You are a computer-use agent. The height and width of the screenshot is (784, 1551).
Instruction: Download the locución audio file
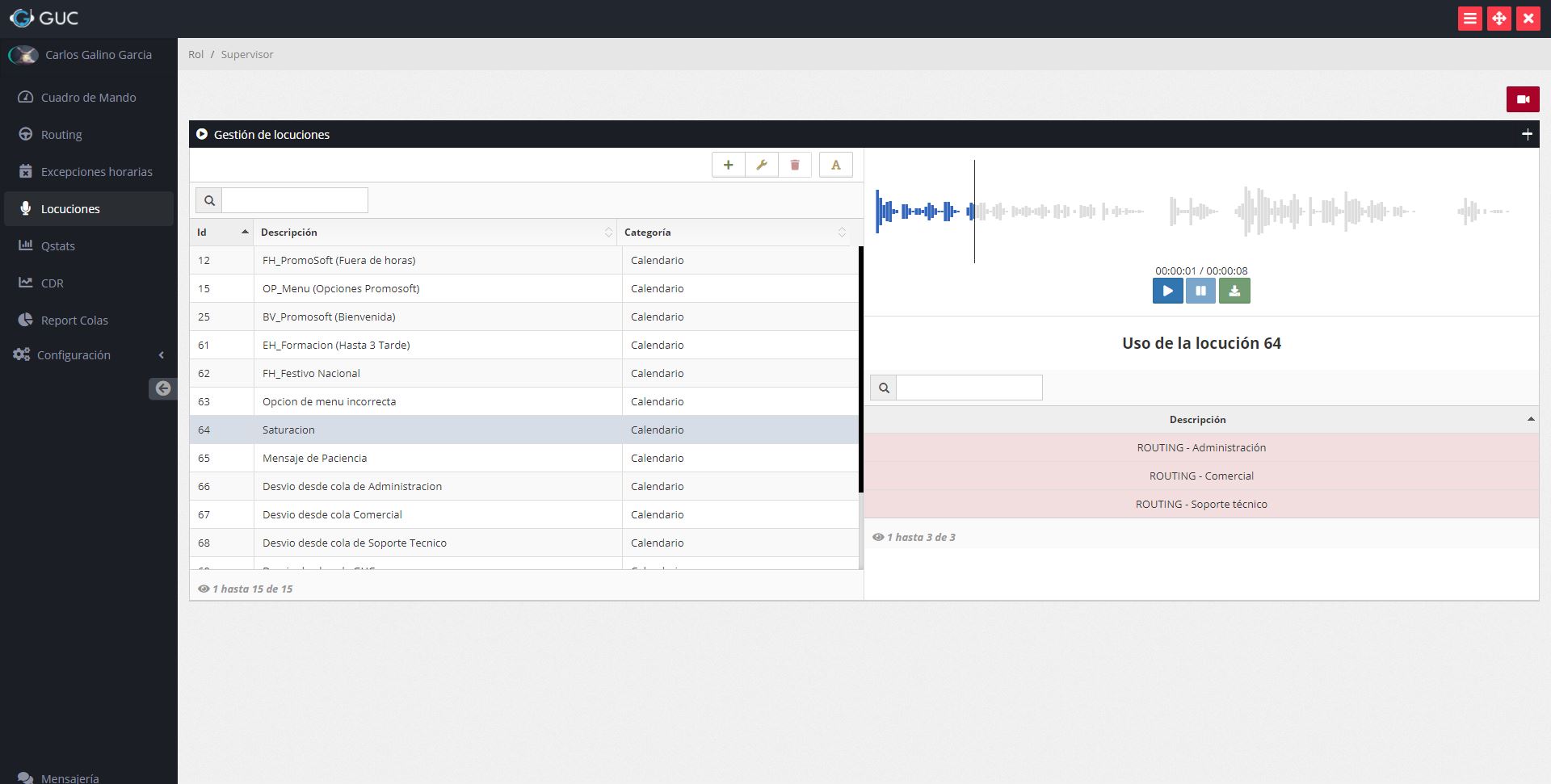1234,291
